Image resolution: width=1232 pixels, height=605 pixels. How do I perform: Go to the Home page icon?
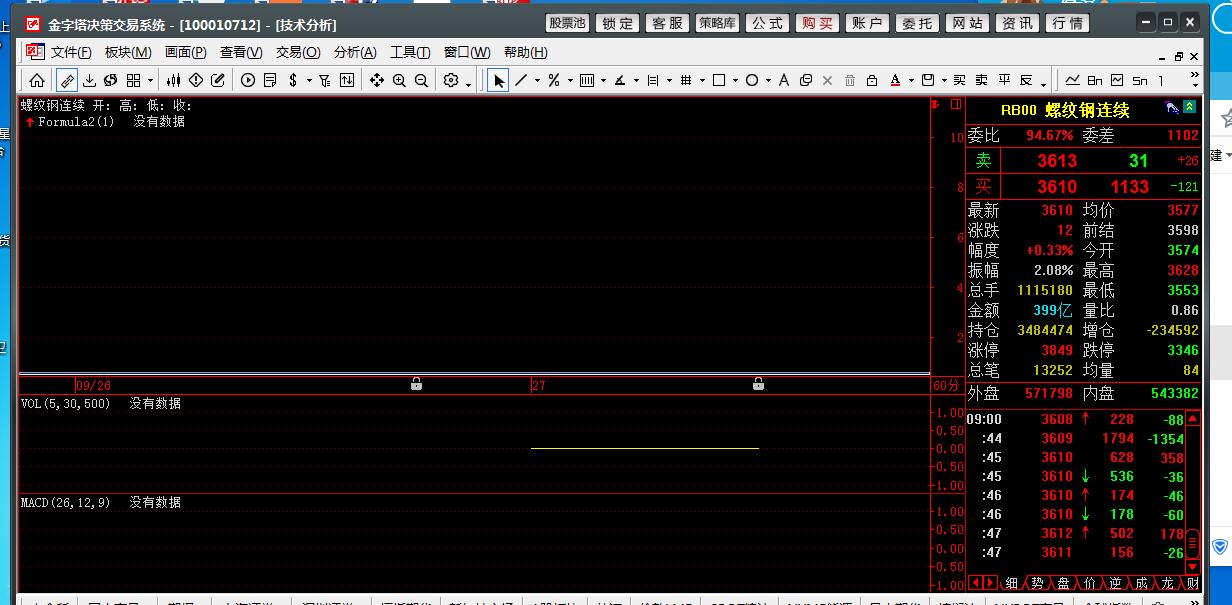[37, 81]
